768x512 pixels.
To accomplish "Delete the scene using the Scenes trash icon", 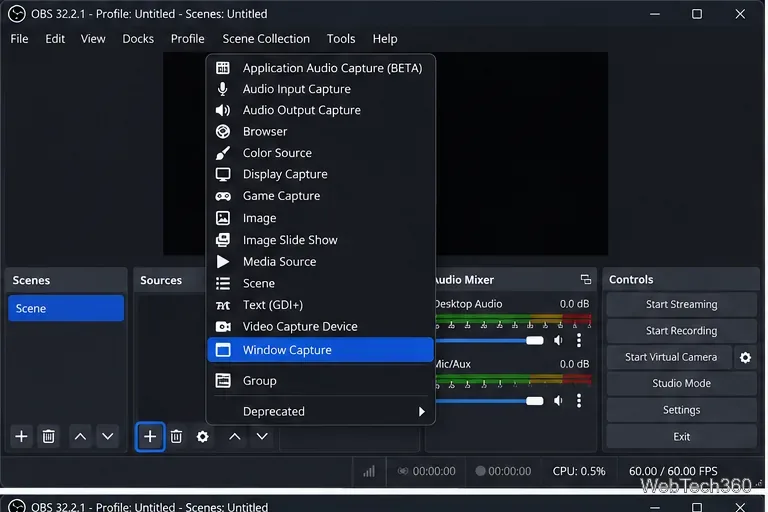I will click(x=48, y=436).
